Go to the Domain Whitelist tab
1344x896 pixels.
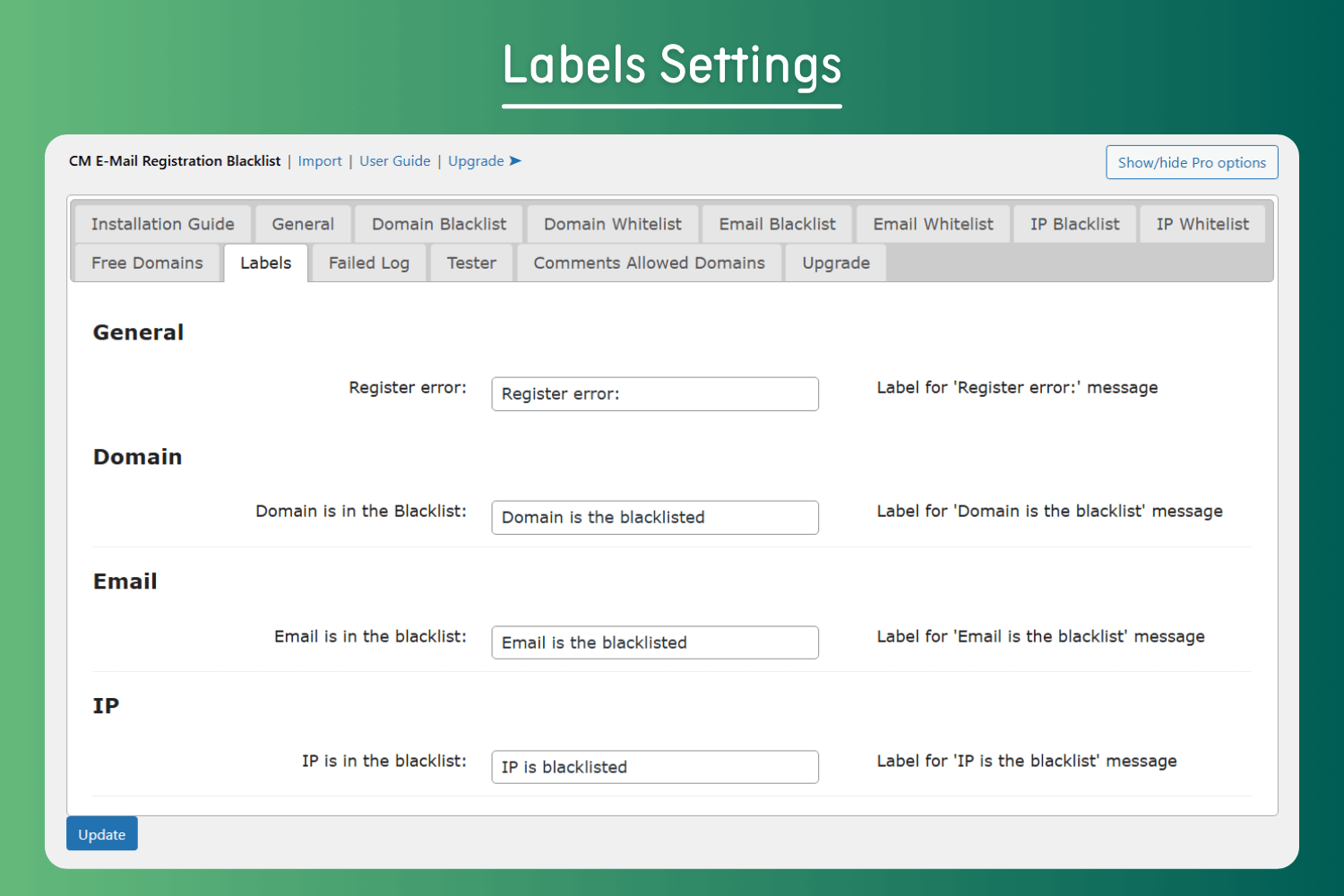[x=613, y=224]
